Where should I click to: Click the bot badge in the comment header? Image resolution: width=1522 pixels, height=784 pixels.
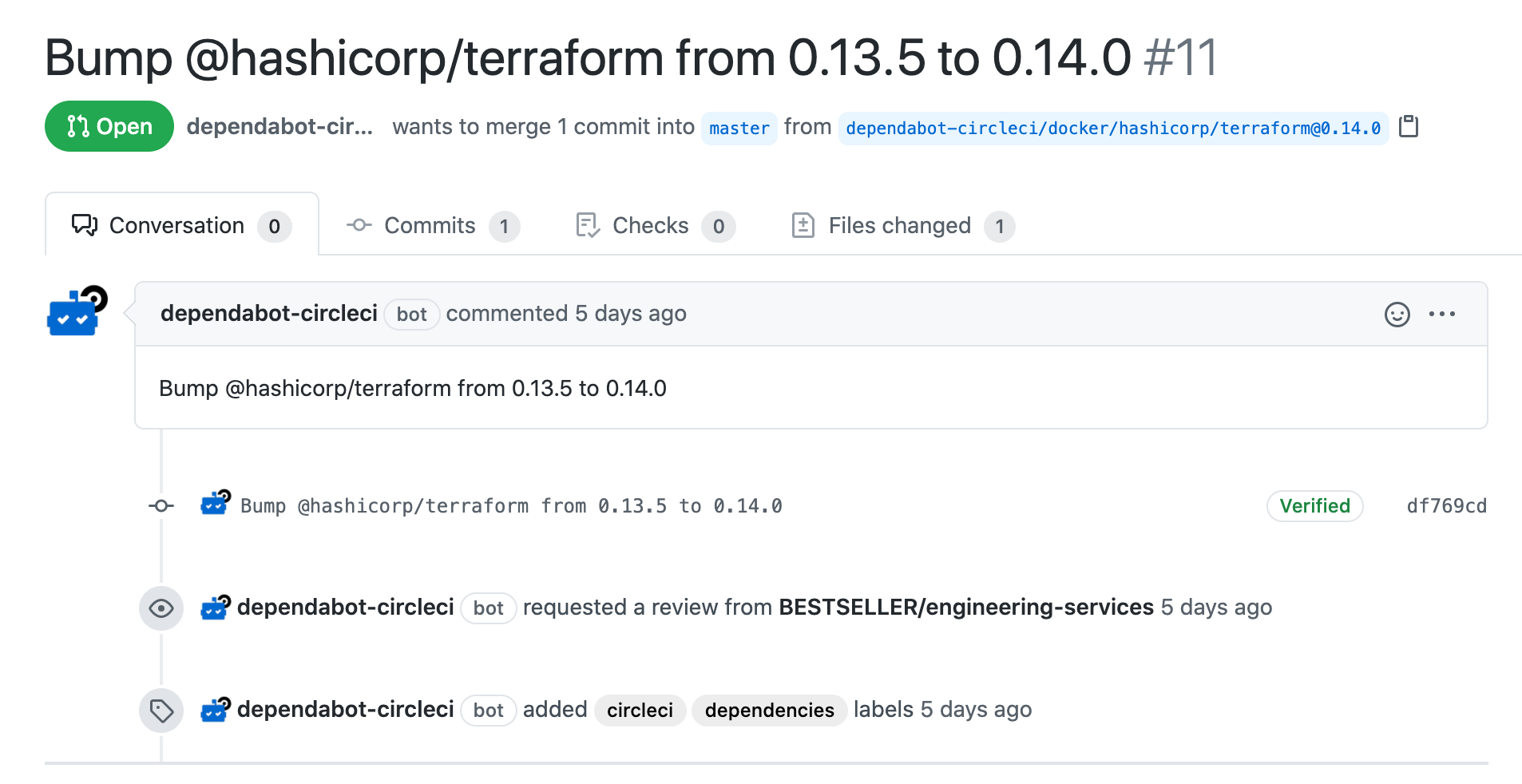411,314
